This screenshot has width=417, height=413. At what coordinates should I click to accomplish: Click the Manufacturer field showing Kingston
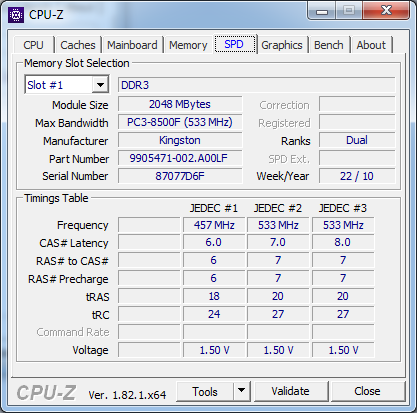180,140
